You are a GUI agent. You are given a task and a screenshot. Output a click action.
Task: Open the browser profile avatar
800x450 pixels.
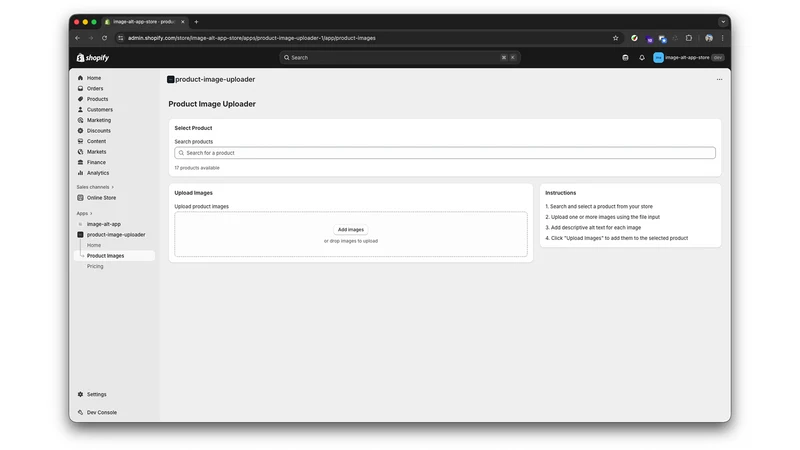click(709, 38)
